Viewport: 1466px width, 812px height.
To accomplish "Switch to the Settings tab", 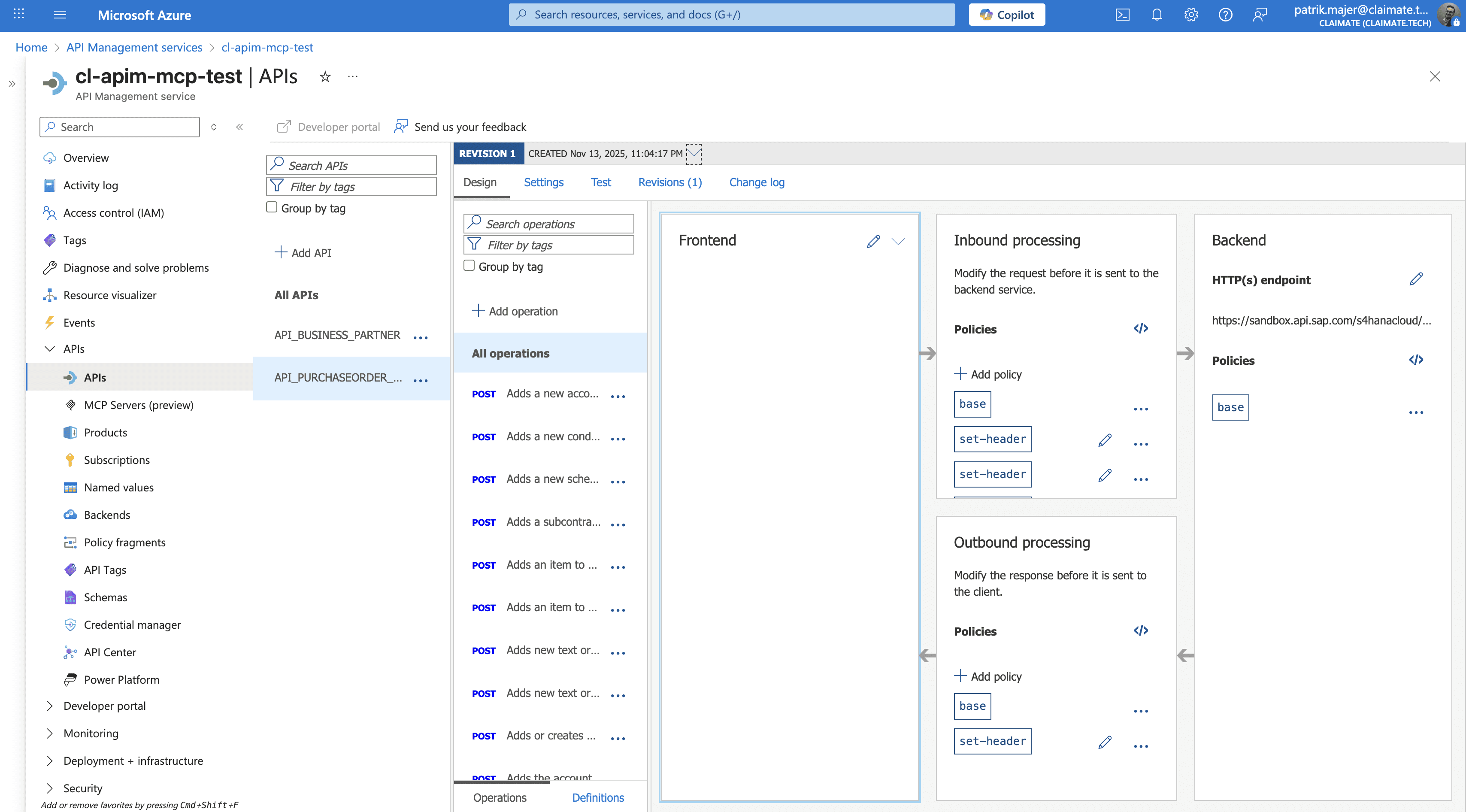I will click(x=543, y=182).
